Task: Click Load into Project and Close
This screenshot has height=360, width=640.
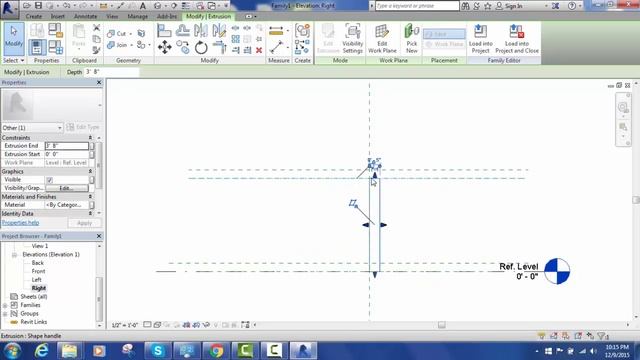Action: point(517,39)
